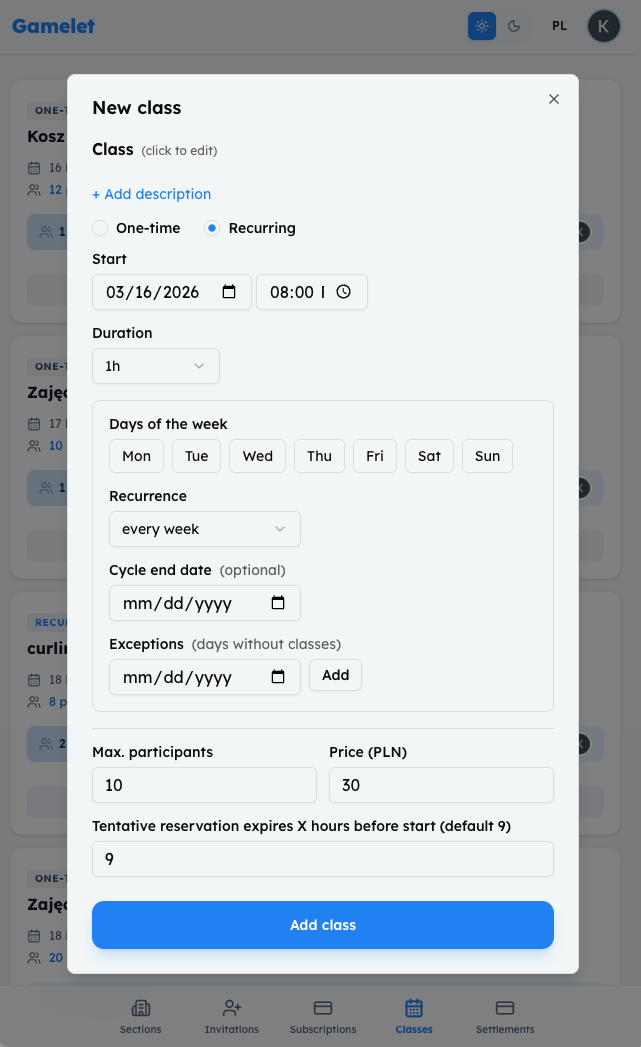Expand the Duration dropdown

[x=156, y=366]
